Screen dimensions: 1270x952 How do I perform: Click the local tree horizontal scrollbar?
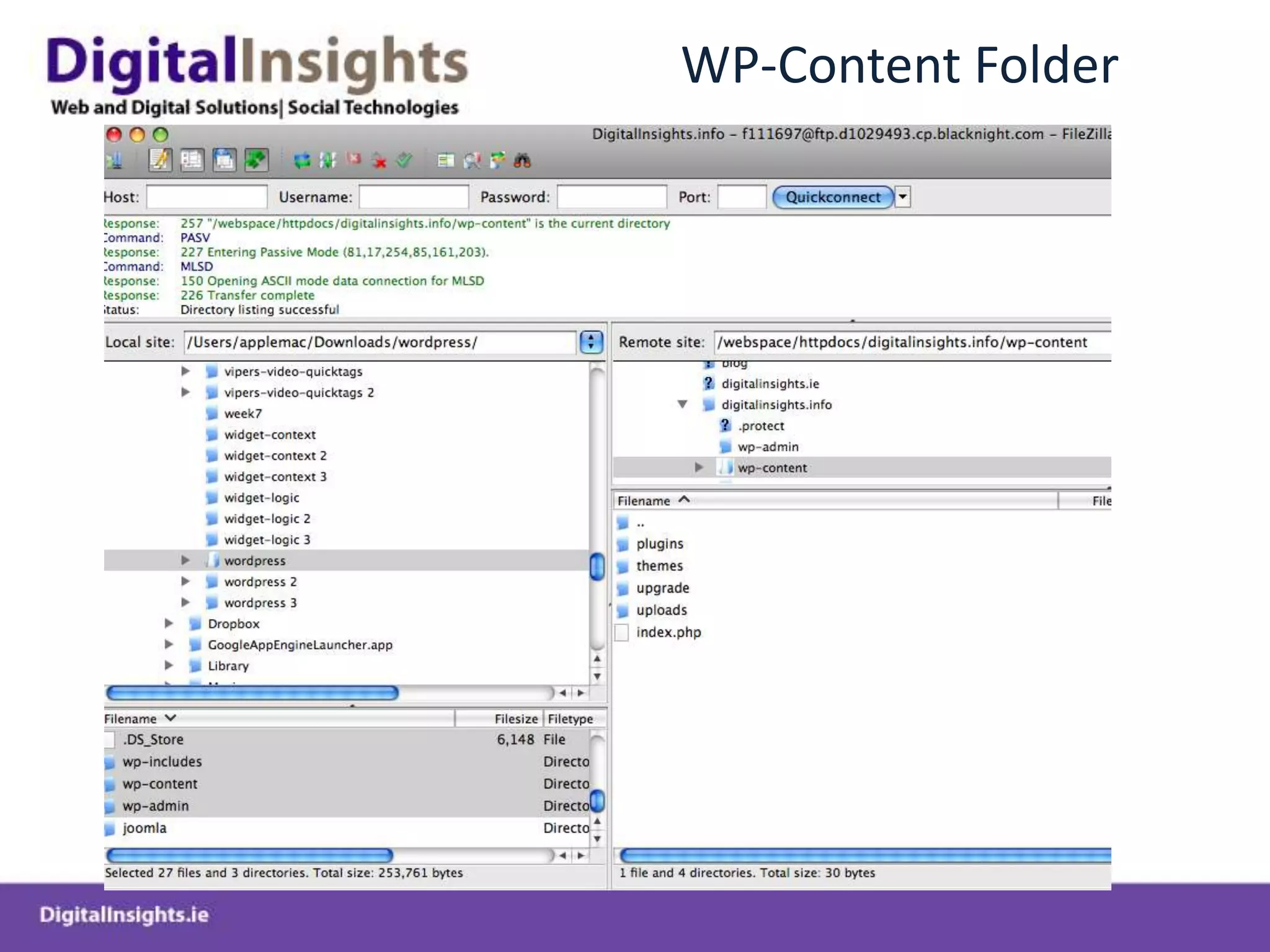pos(252,693)
